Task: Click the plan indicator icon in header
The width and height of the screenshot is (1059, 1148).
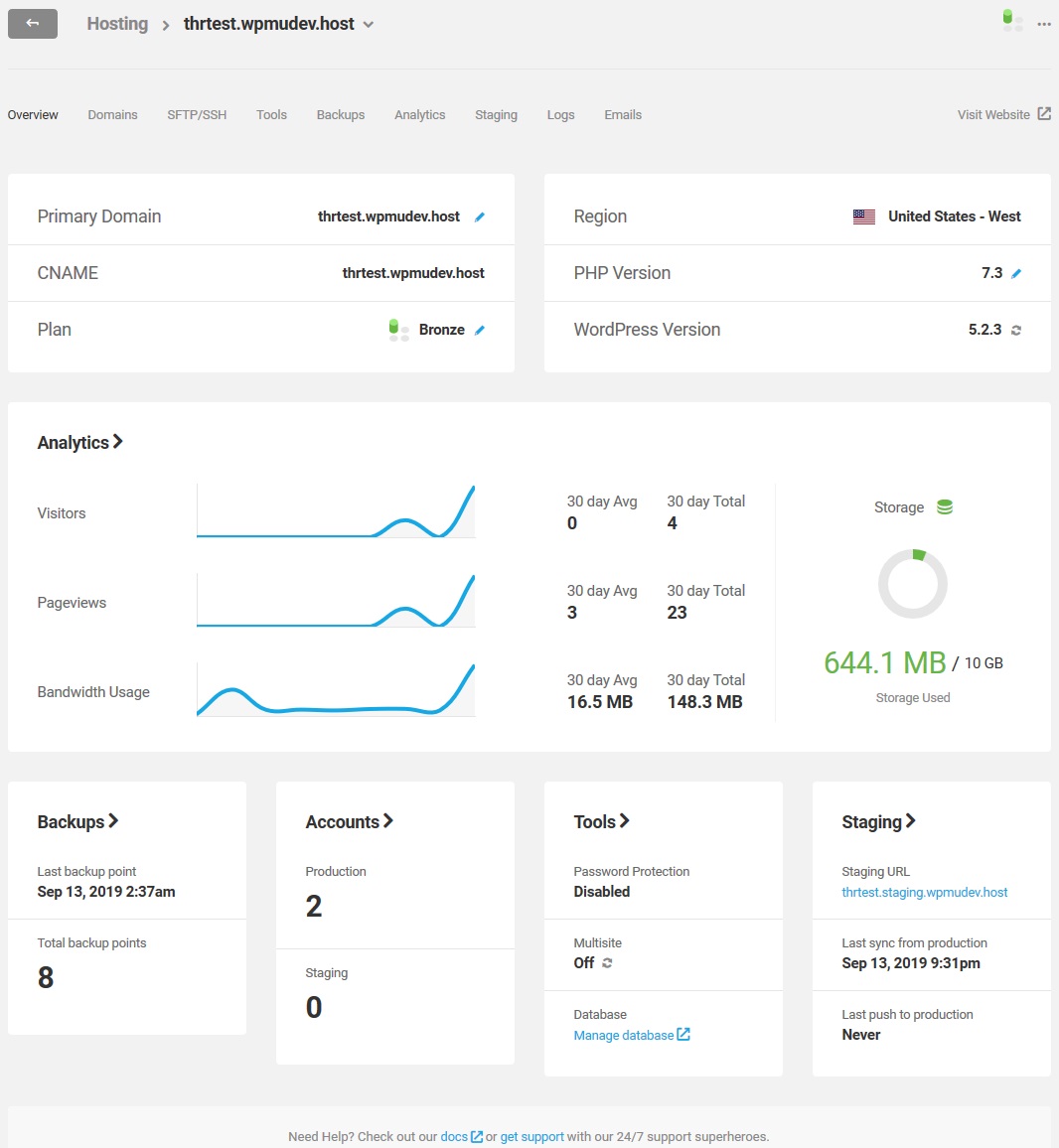Action: pos(1013,21)
